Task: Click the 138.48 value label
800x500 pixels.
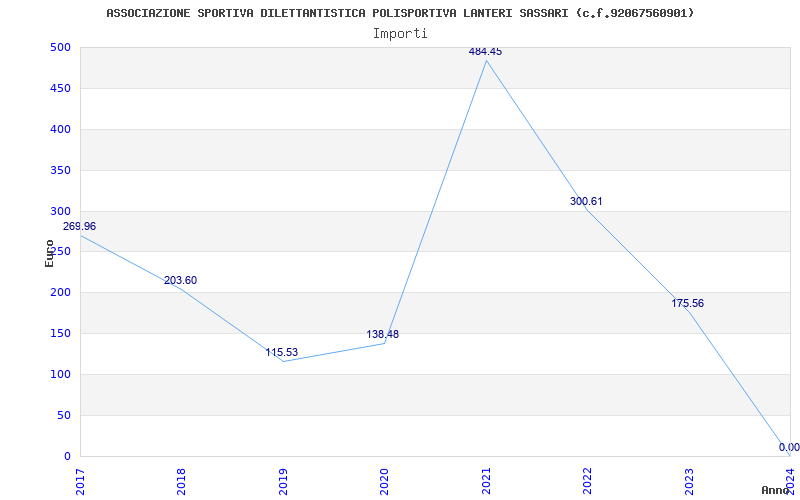Action: coord(383,335)
